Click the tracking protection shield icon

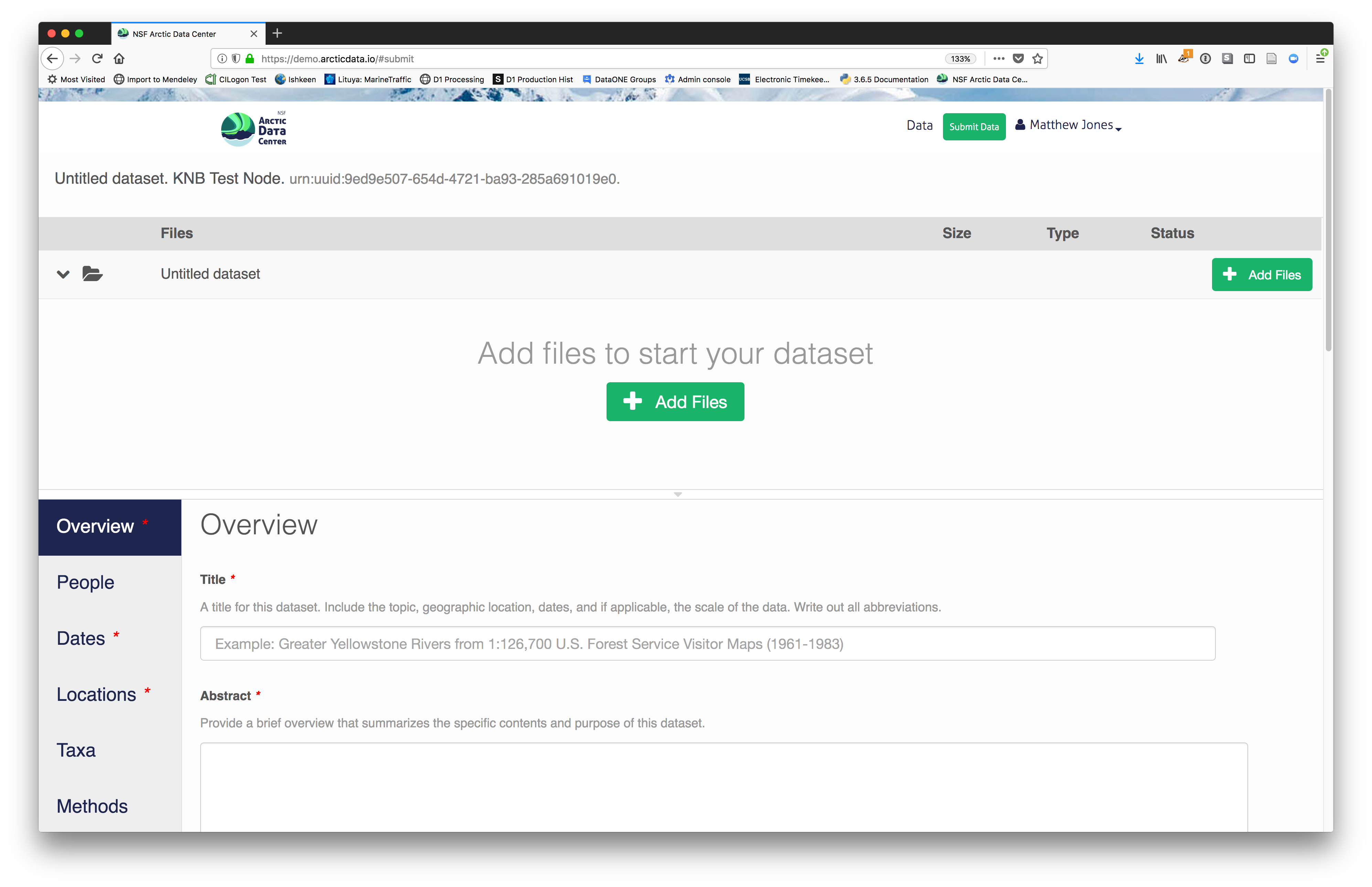click(236, 59)
